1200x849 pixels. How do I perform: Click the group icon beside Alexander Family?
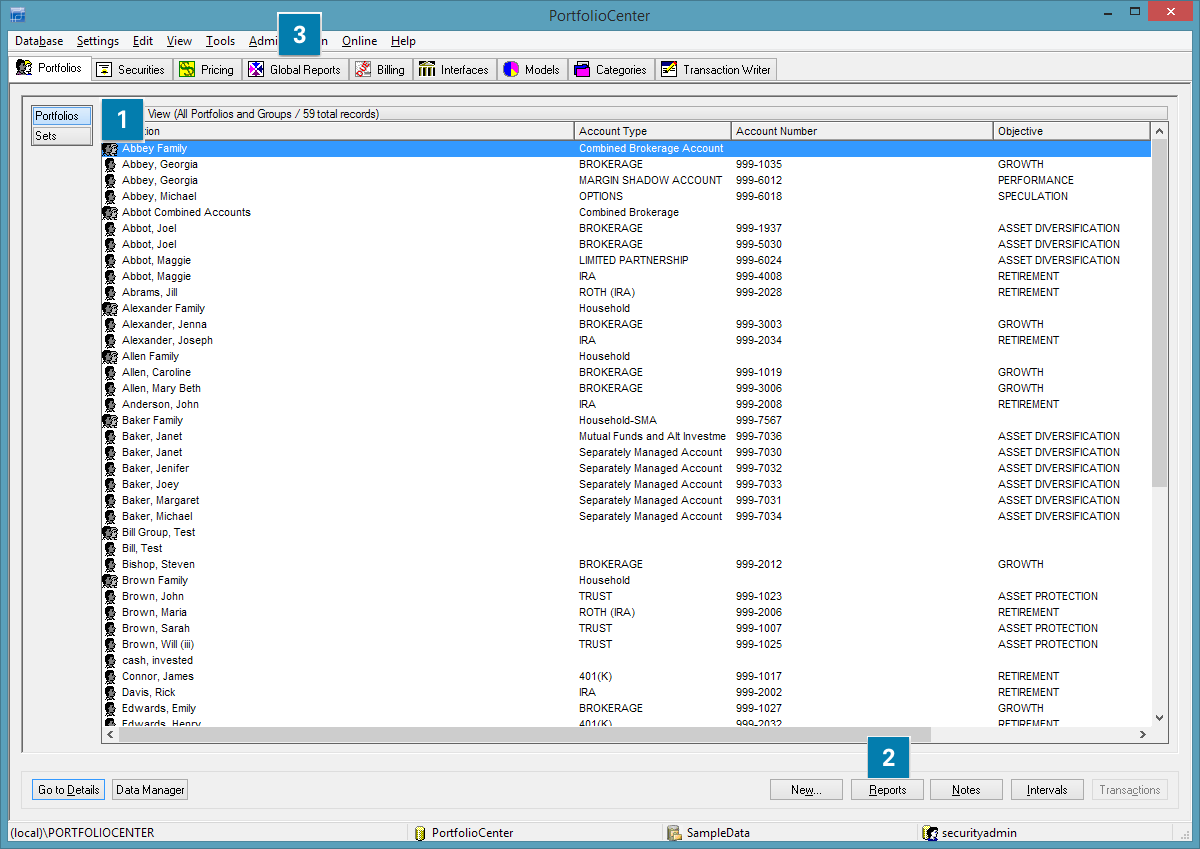pos(110,308)
